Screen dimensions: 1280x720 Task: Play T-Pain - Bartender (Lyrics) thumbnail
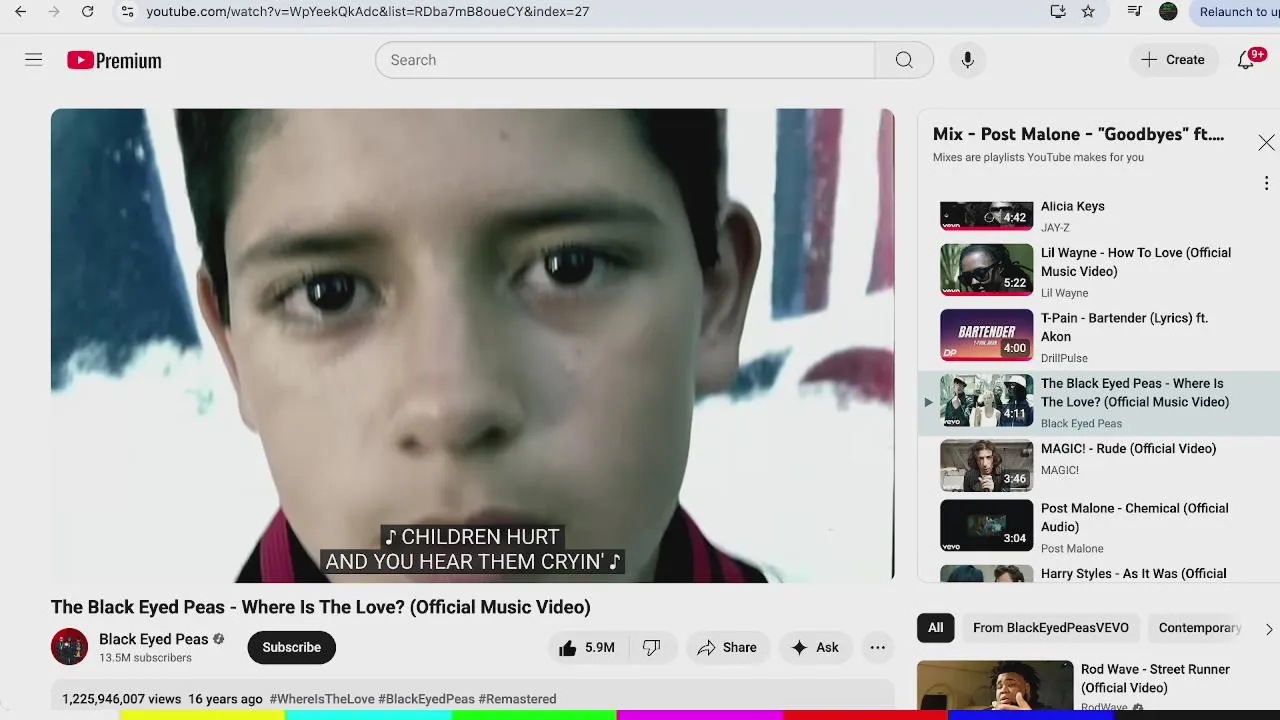point(986,335)
